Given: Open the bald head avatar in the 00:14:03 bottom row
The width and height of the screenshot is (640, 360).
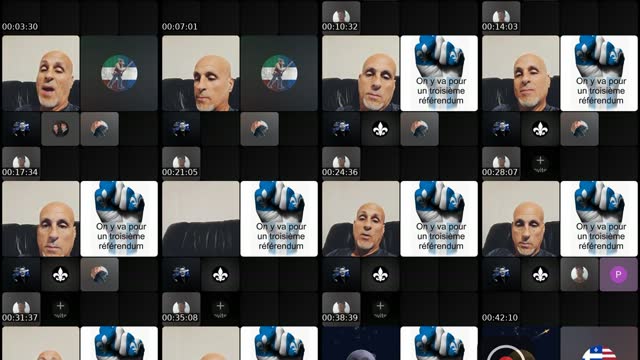Looking at the screenshot, I should pyautogui.click(x=580, y=129).
